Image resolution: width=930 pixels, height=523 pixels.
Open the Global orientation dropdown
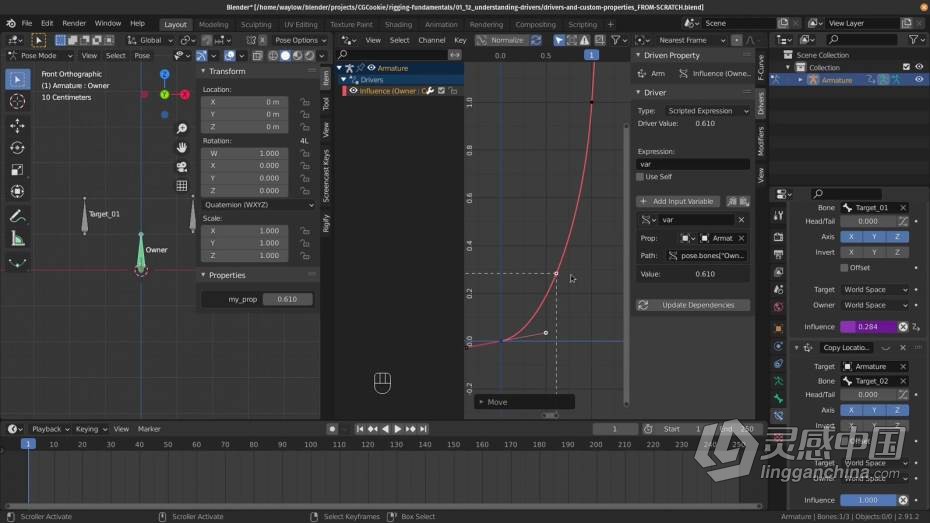pyautogui.click(x=150, y=40)
